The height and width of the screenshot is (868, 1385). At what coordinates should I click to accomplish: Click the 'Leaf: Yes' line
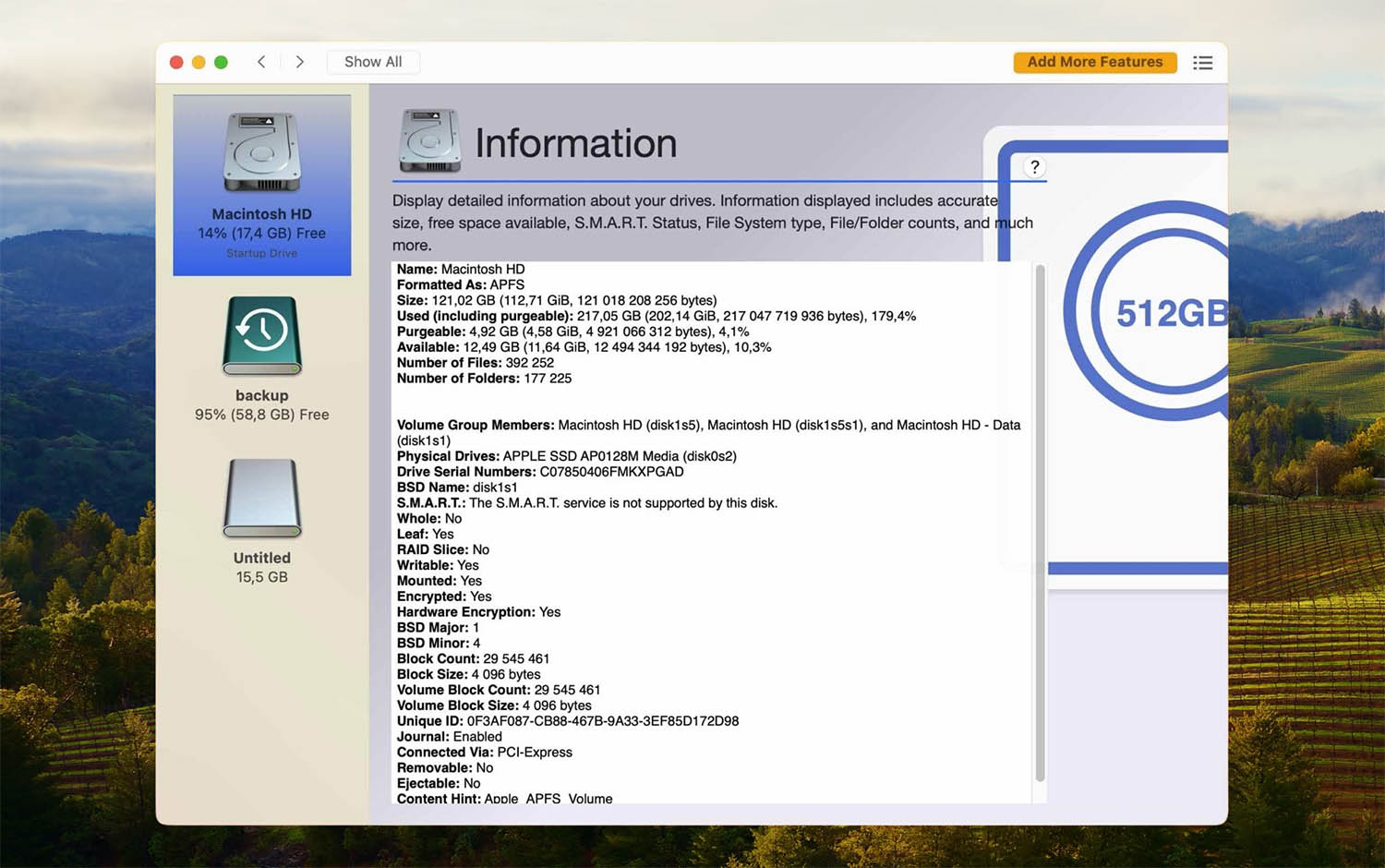426,535
